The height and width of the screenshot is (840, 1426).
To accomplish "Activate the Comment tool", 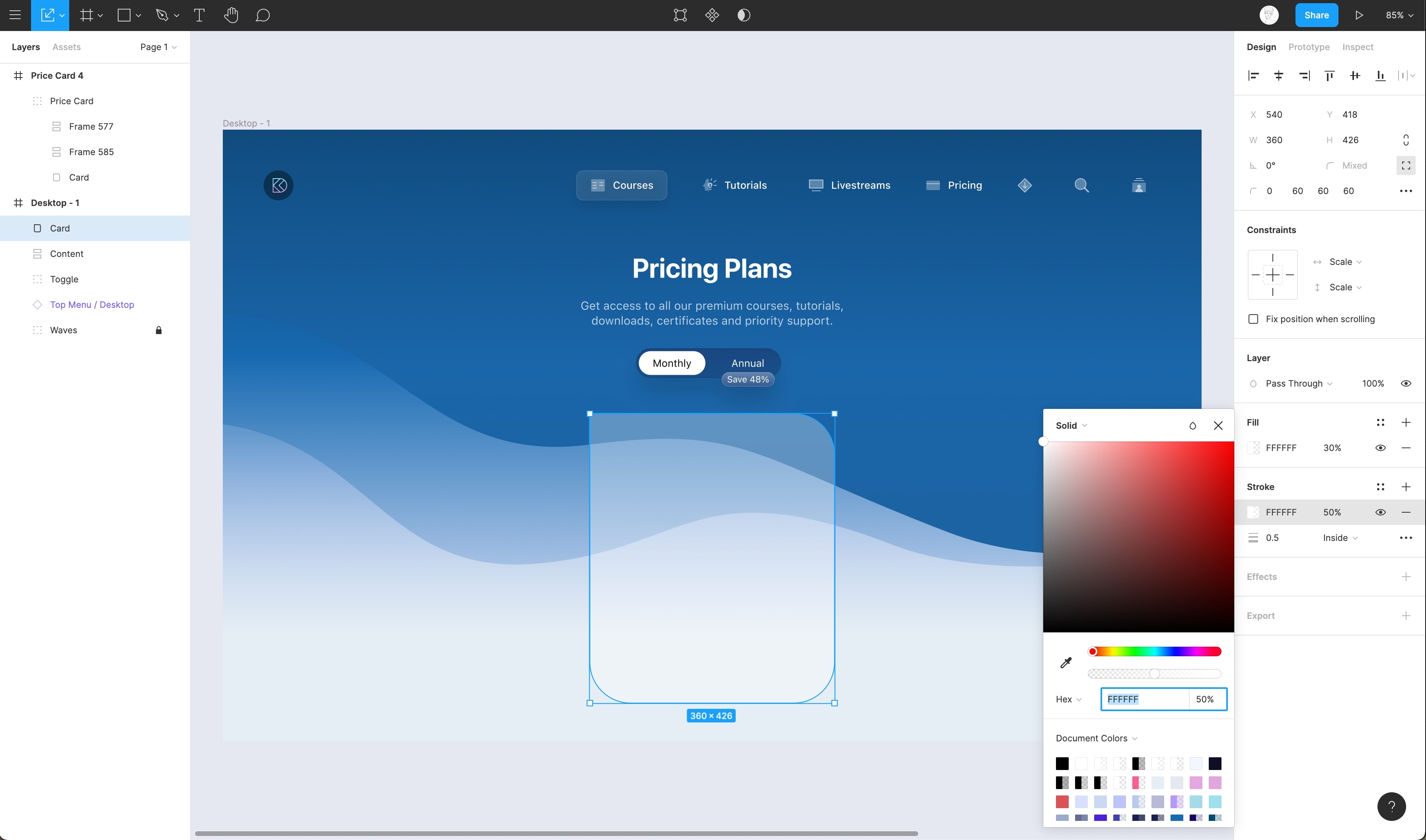I will point(262,15).
